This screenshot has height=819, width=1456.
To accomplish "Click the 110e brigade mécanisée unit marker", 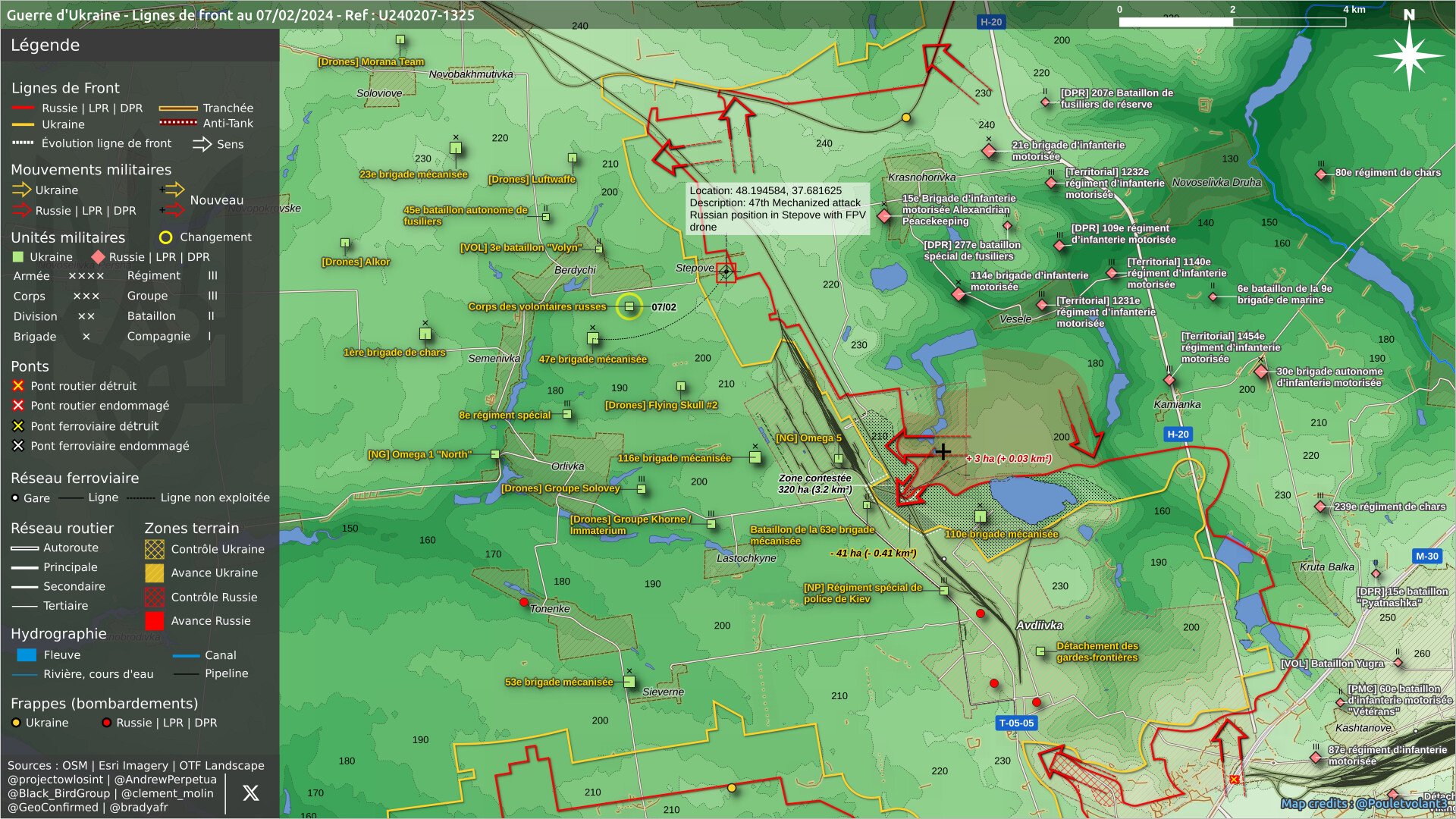I will coord(980,516).
